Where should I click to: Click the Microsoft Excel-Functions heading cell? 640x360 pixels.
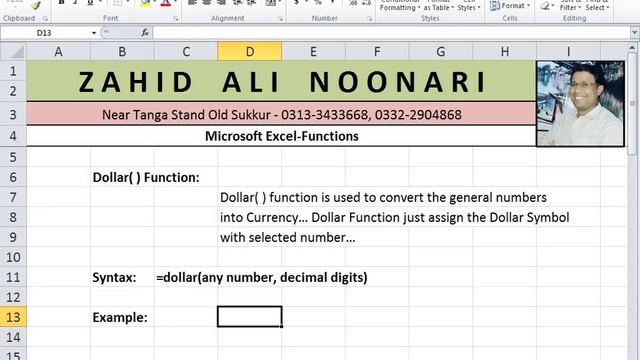tap(281, 136)
